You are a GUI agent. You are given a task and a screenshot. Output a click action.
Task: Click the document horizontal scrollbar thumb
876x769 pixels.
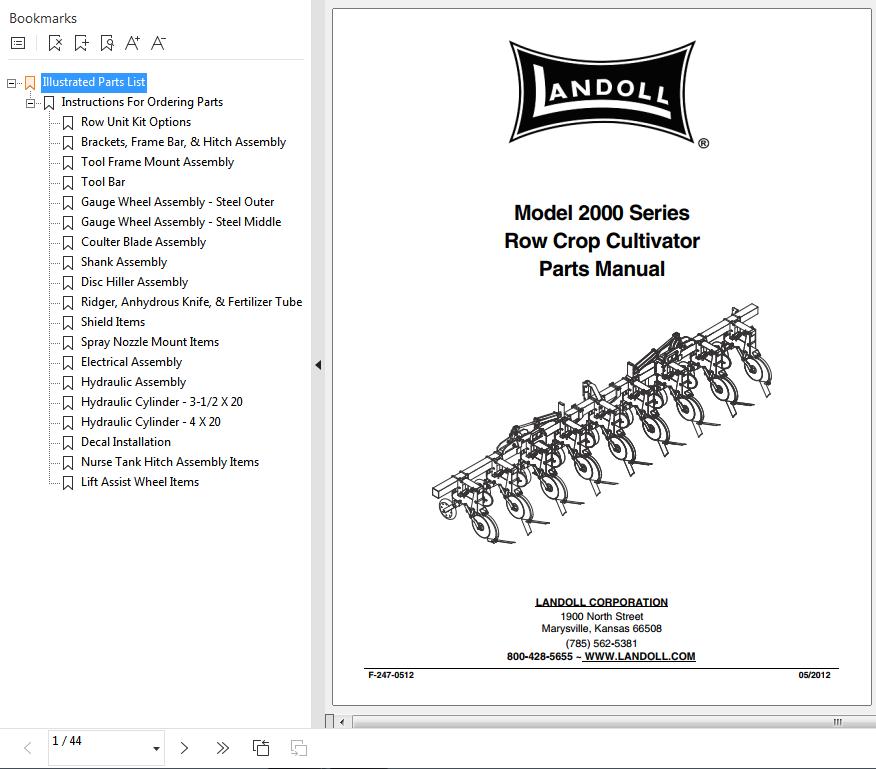pyautogui.click(x=614, y=721)
